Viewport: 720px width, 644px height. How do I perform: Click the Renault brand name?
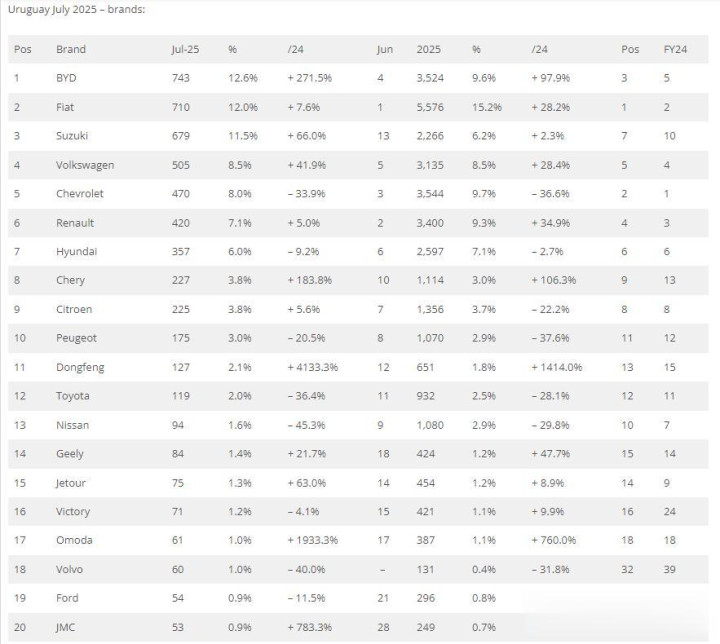pyautogui.click(x=76, y=223)
